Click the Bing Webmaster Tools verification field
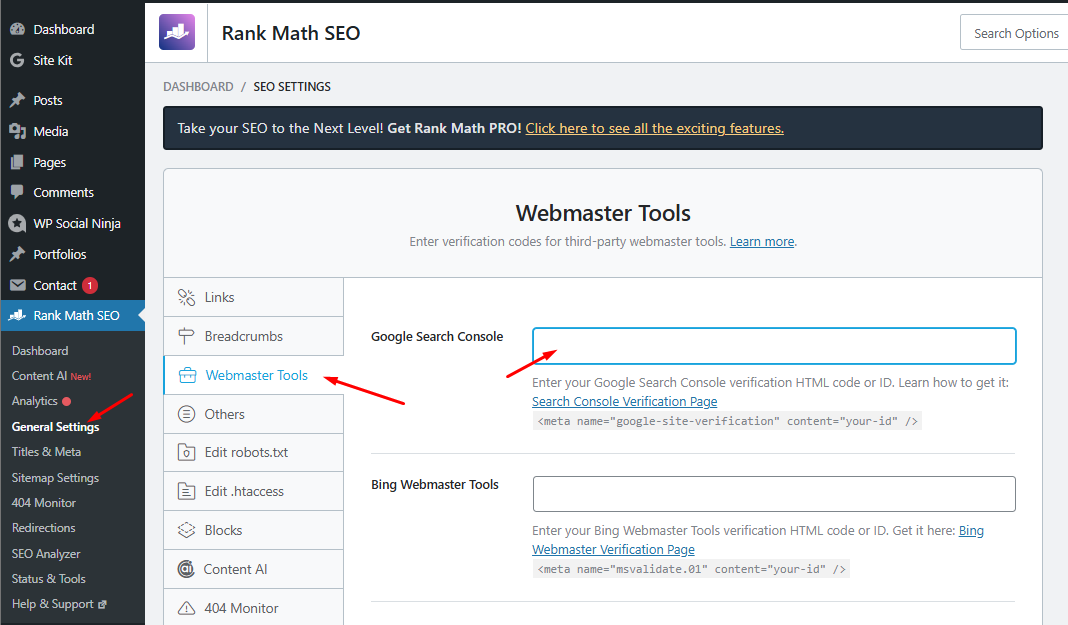 [774, 494]
